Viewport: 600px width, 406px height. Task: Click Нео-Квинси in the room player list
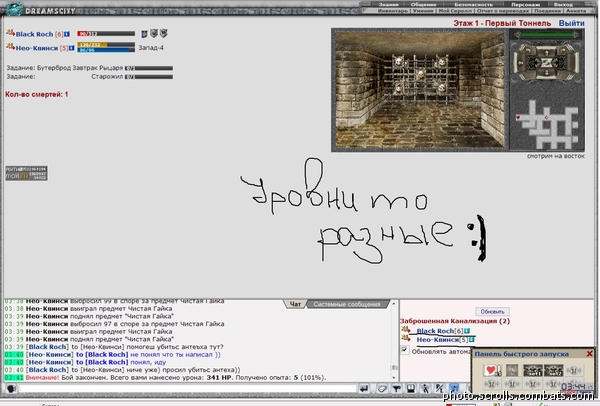[438, 339]
